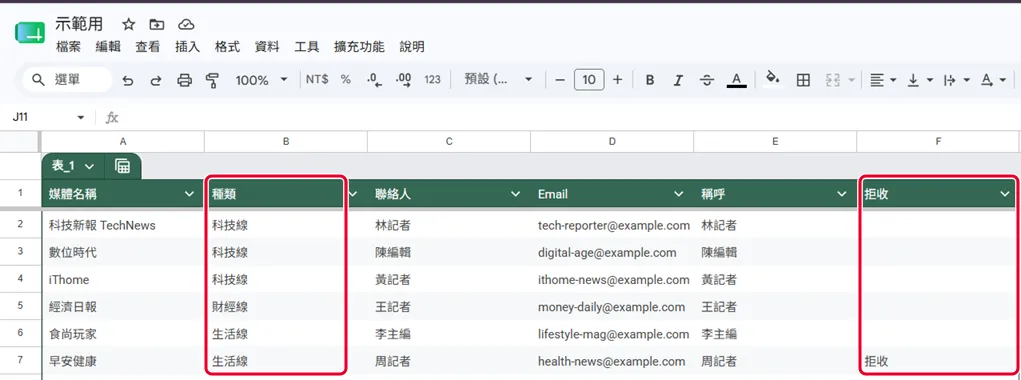The width and height of the screenshot is (1021, 380).
Task: Open the borders tool
Action: tap(804, 80)
